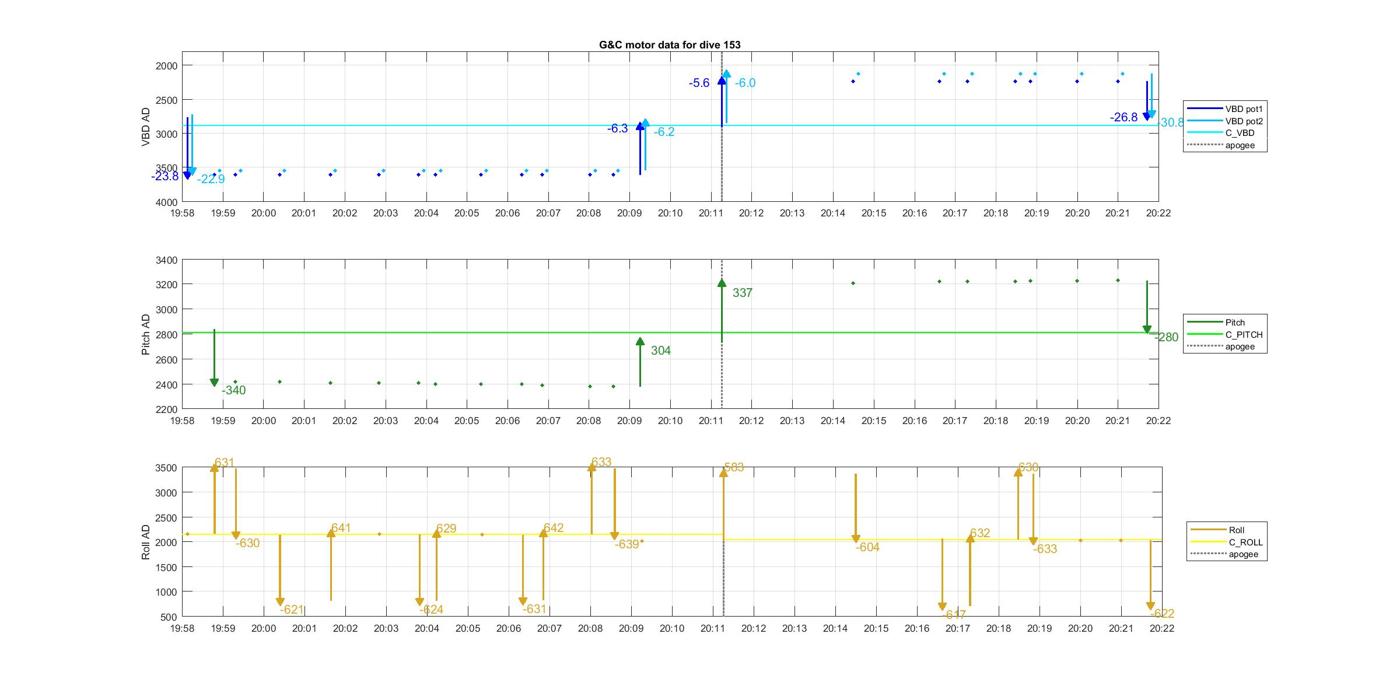Click the '633' roll data label

pos(601,463)
